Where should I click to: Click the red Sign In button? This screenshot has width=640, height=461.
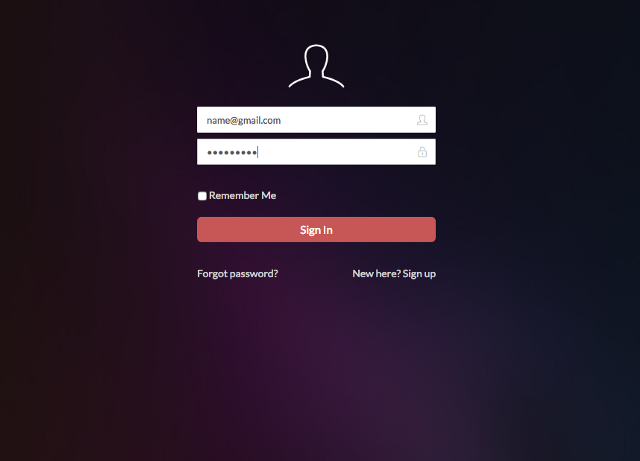click(316, 229)
